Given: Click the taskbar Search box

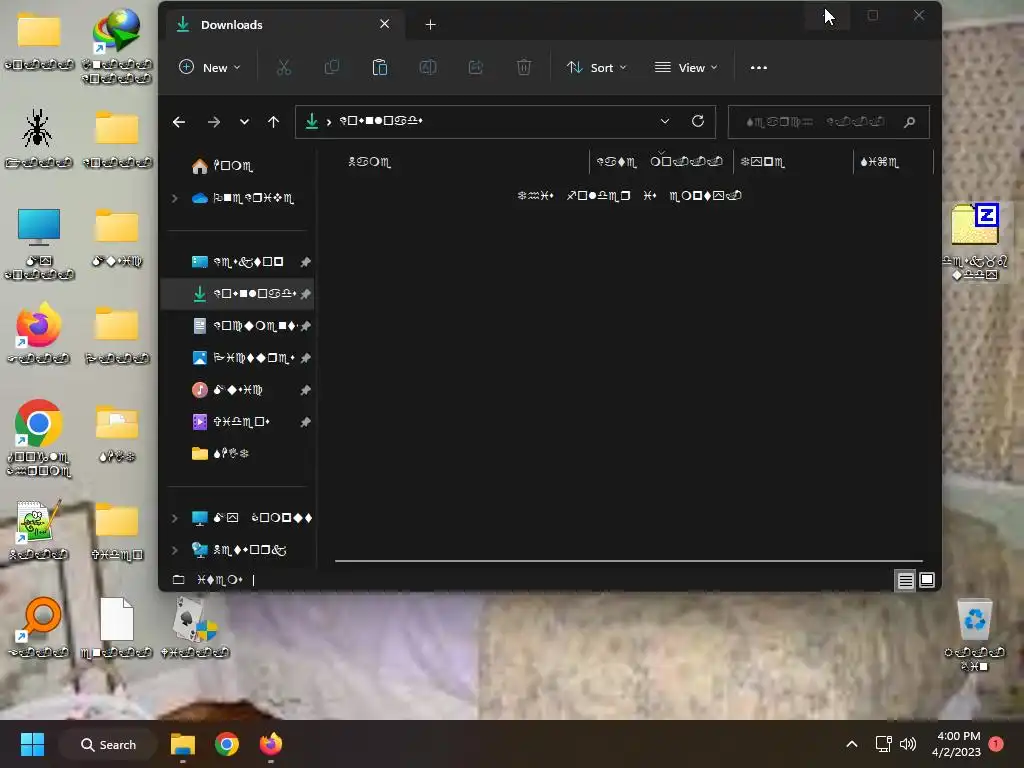Looking at the screenshot, I should pos(108,744).
